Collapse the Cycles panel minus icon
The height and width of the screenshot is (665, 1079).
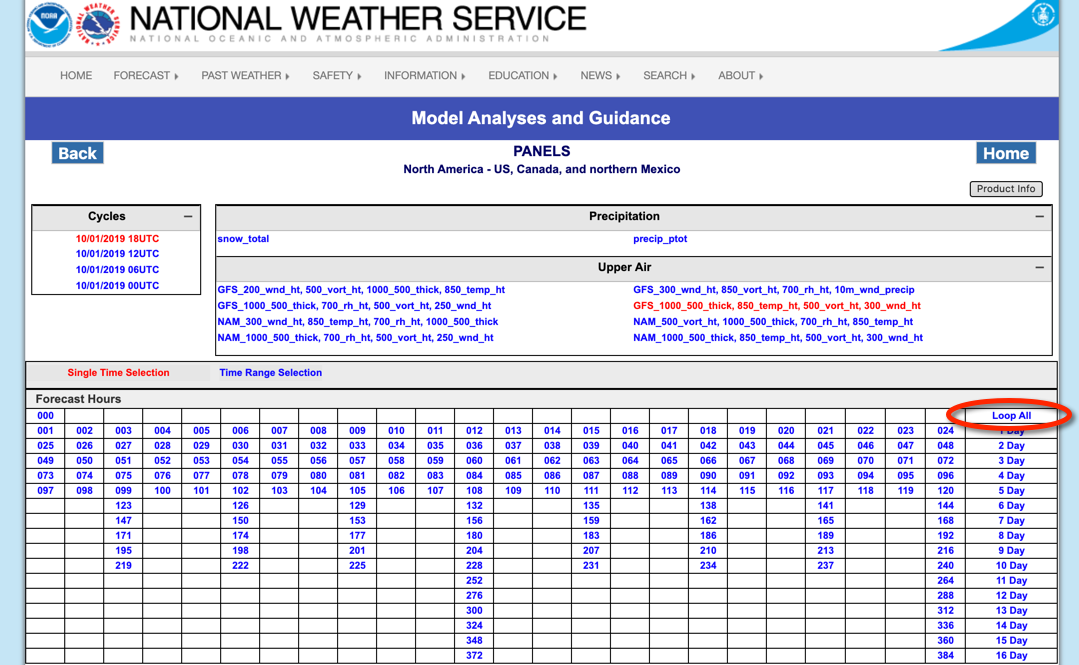pyautogui.click(x=188, y=216)
